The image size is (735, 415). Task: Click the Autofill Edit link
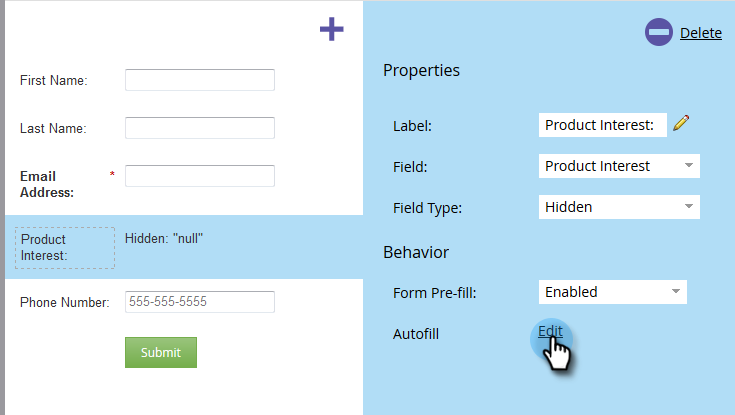[x=550, y=331]
